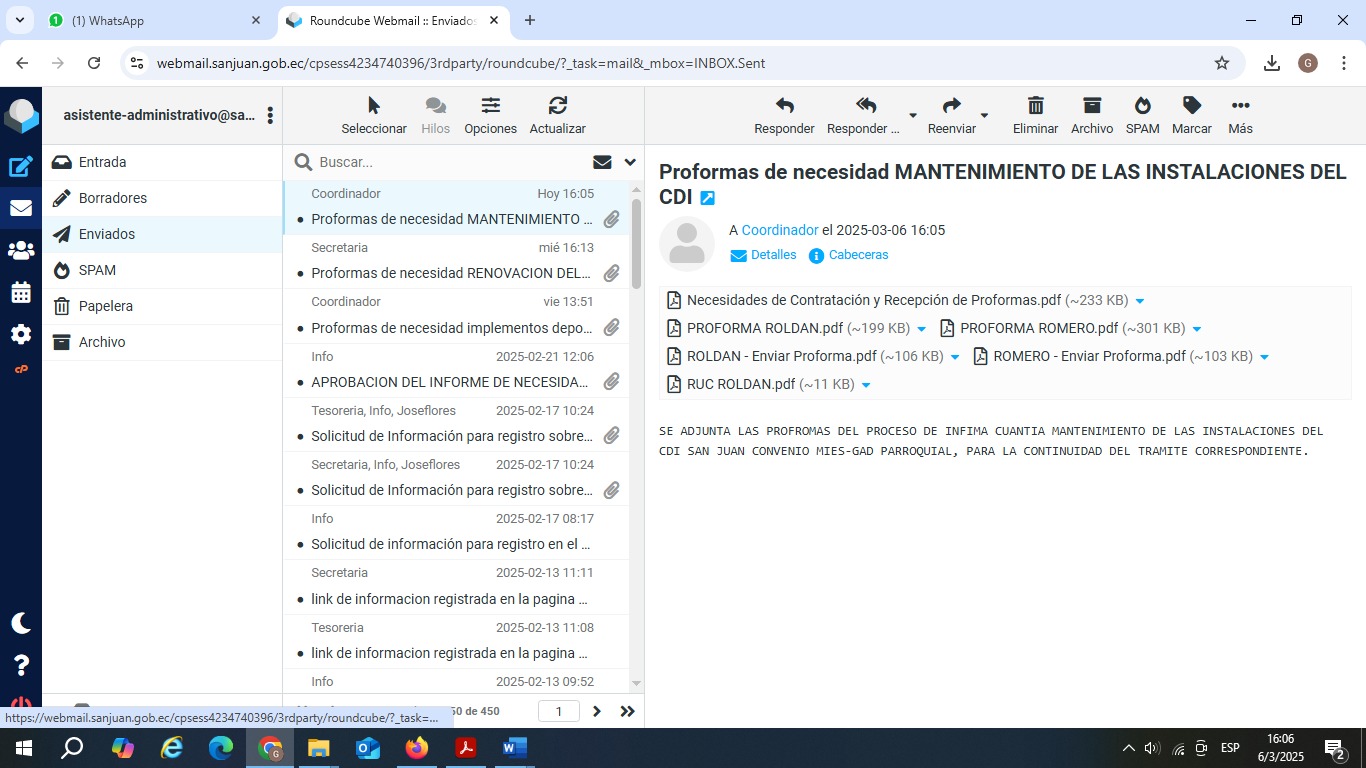
Task: Click the Responder reply icon
Action: [x=784, y=106]
